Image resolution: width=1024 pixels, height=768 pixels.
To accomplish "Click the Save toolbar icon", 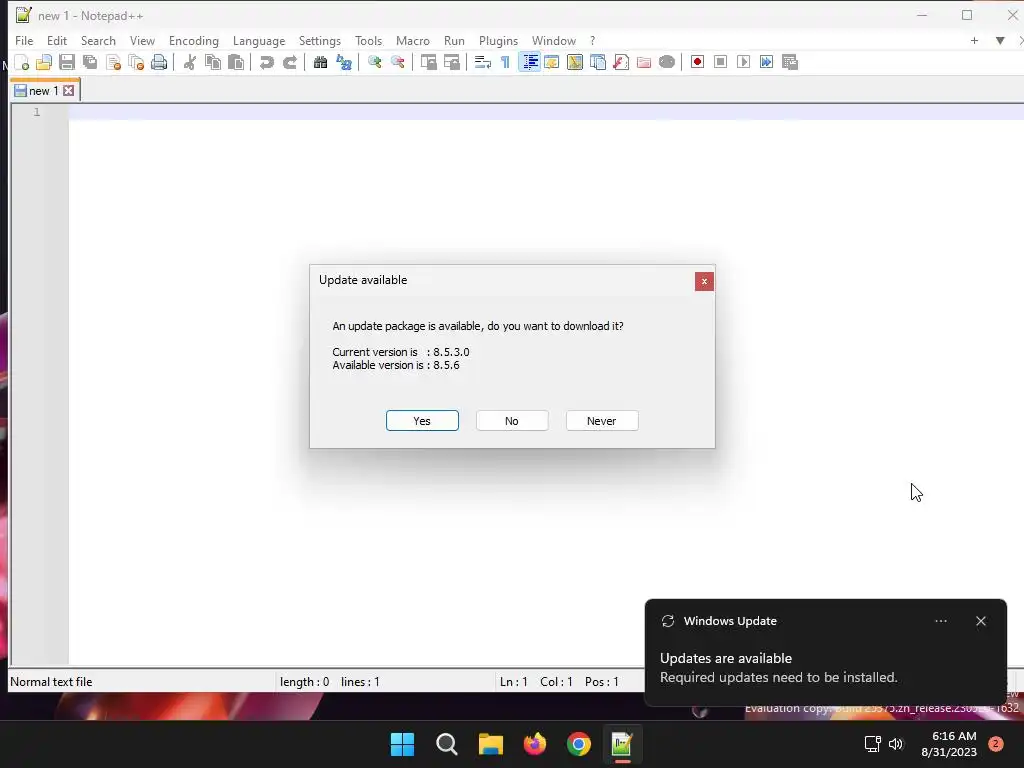I will pos(67,62).
